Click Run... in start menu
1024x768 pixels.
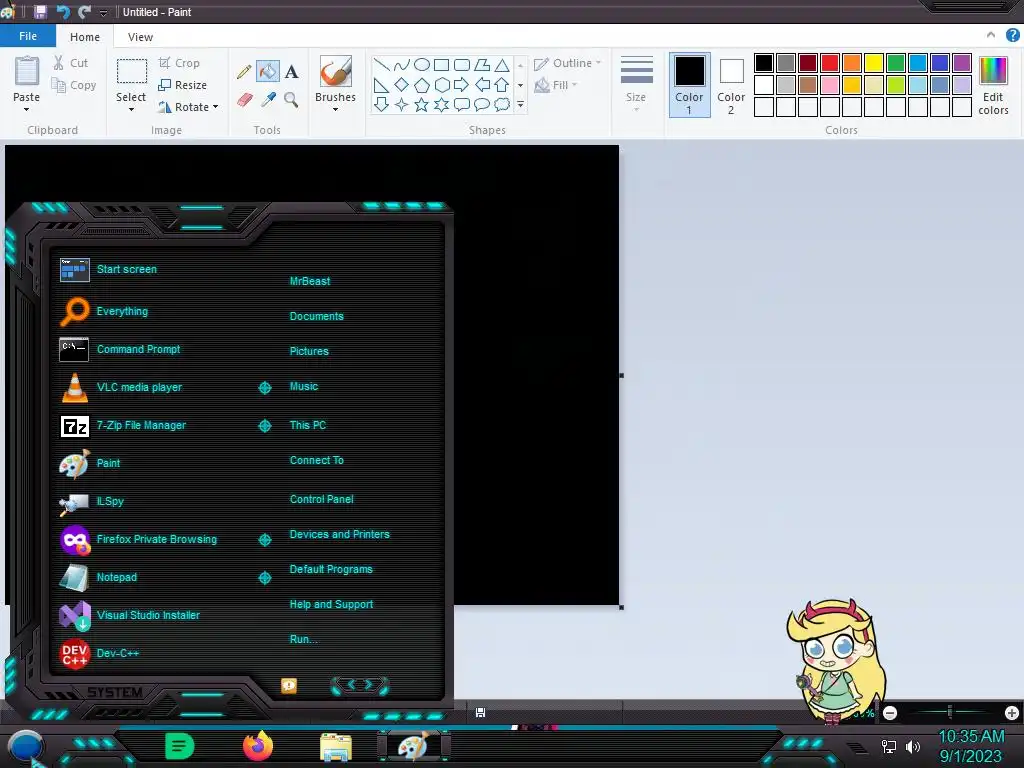[x=304, y=639]
